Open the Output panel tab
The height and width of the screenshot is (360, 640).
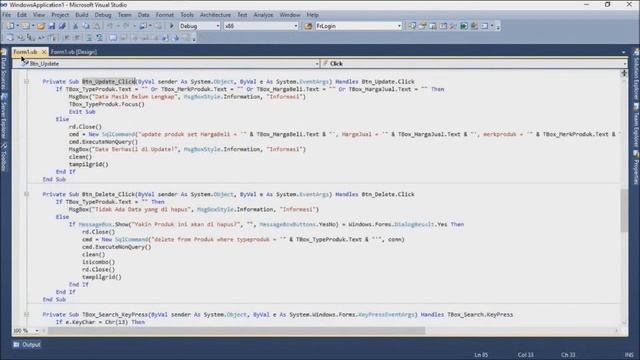(x=27, y=345)
